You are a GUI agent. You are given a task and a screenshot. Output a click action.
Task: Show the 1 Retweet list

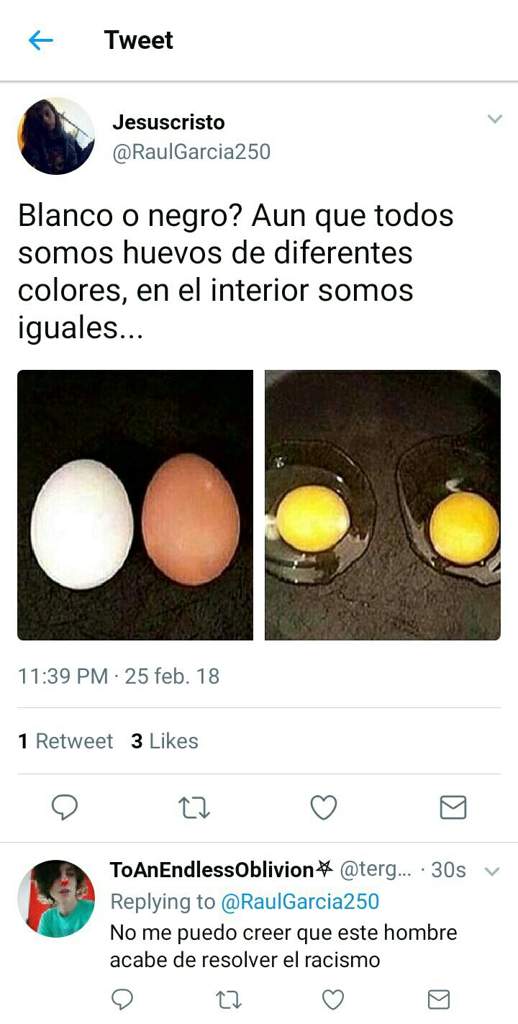[66, 741]
